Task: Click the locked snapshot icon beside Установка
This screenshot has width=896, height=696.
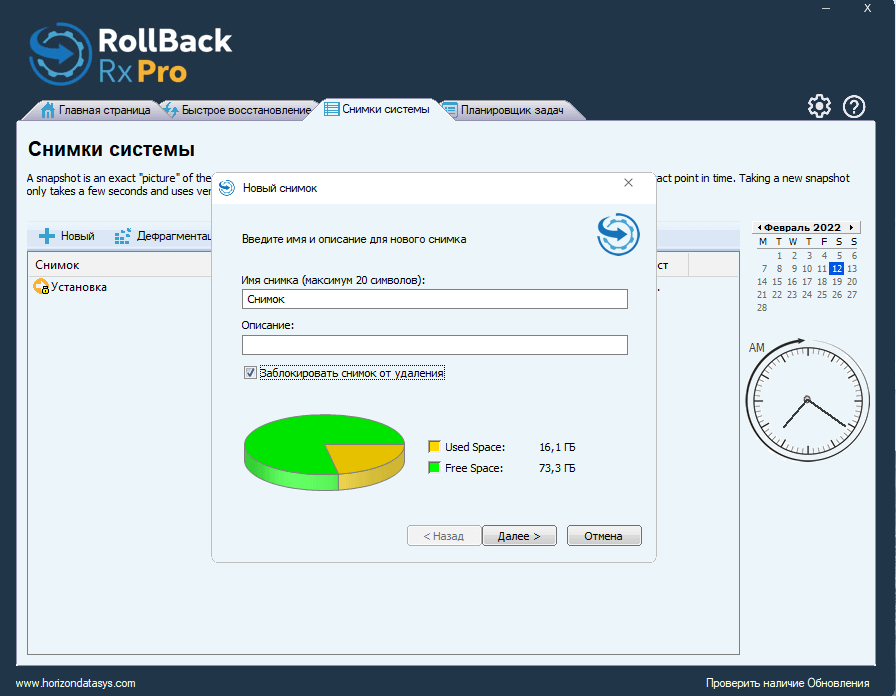Action: (41, 286)
